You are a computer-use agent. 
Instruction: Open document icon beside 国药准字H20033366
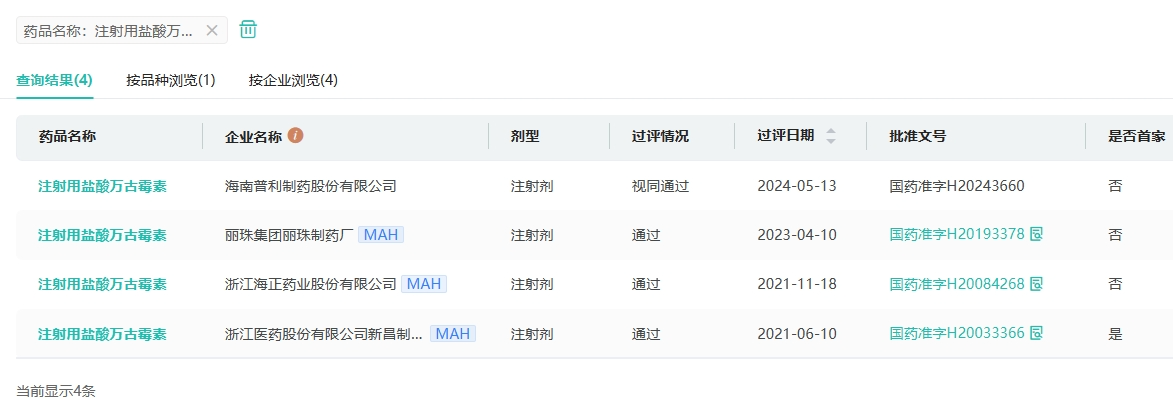point(1036,333)
